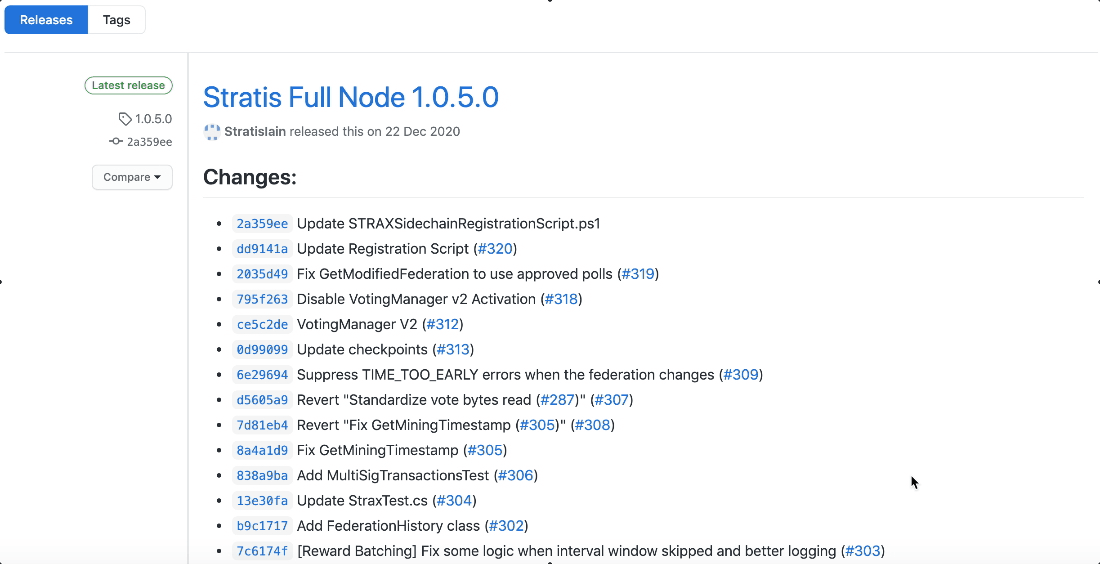
Task: Click the Latest release badge
Action: [x=128, y=86]
